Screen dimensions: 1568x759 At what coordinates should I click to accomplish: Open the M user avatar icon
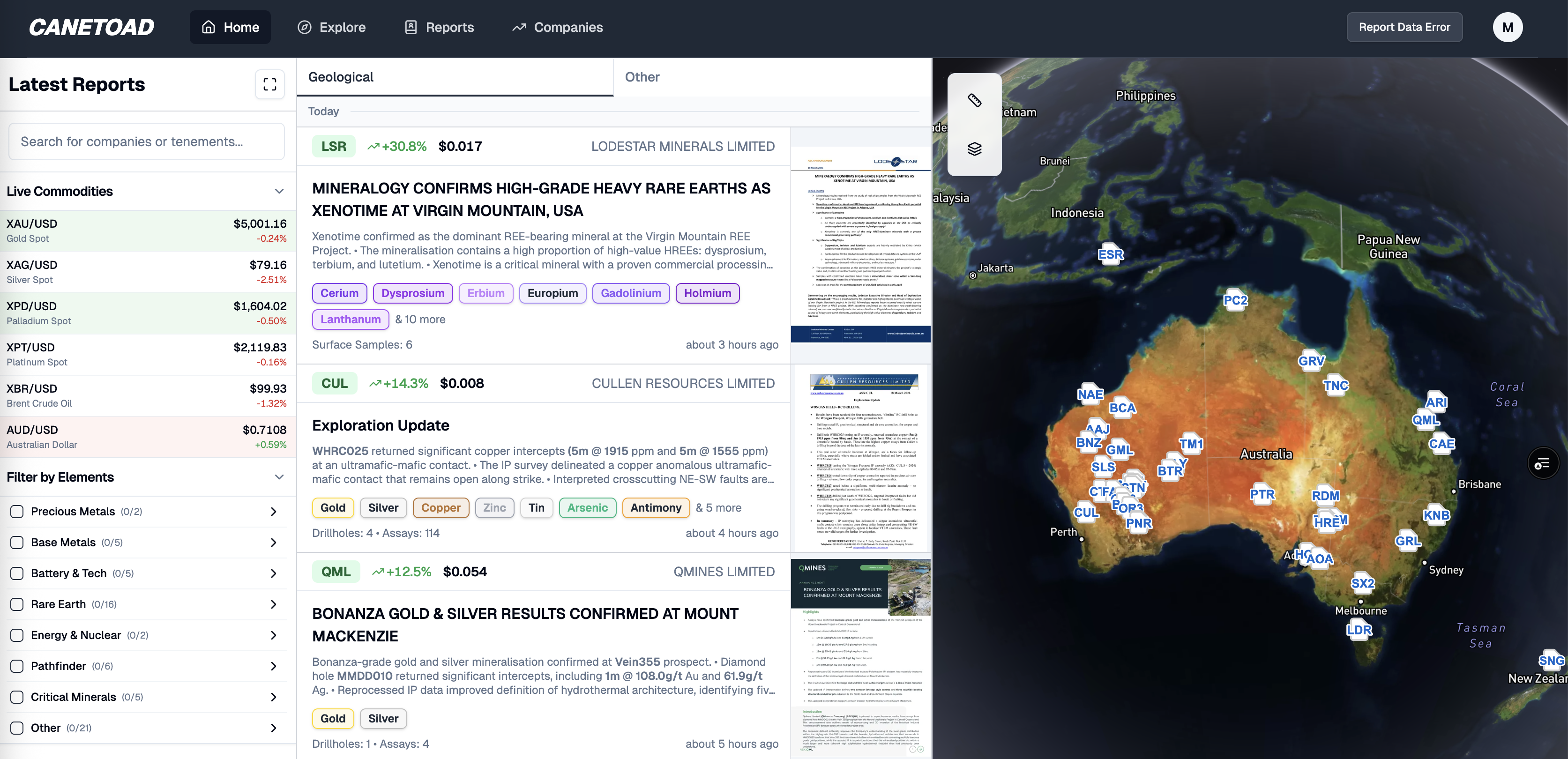click(1507, 27)
